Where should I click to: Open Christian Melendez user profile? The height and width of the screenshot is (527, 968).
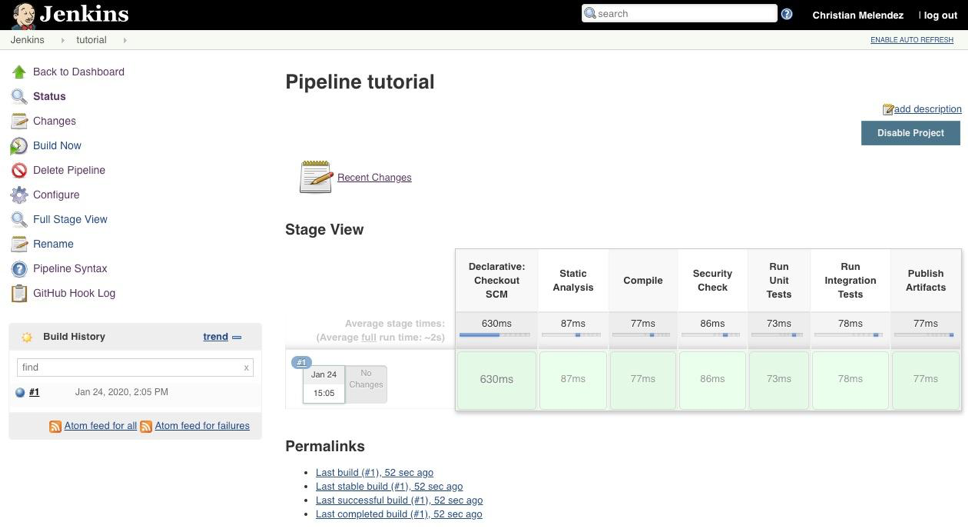[857, 15]
